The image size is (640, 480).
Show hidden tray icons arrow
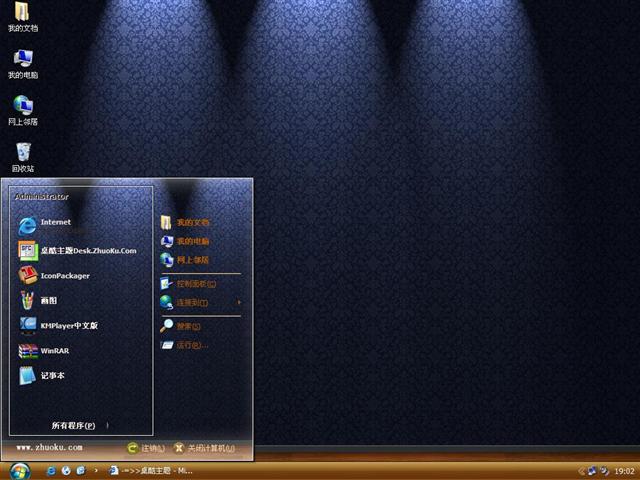[x=581, y=471]
